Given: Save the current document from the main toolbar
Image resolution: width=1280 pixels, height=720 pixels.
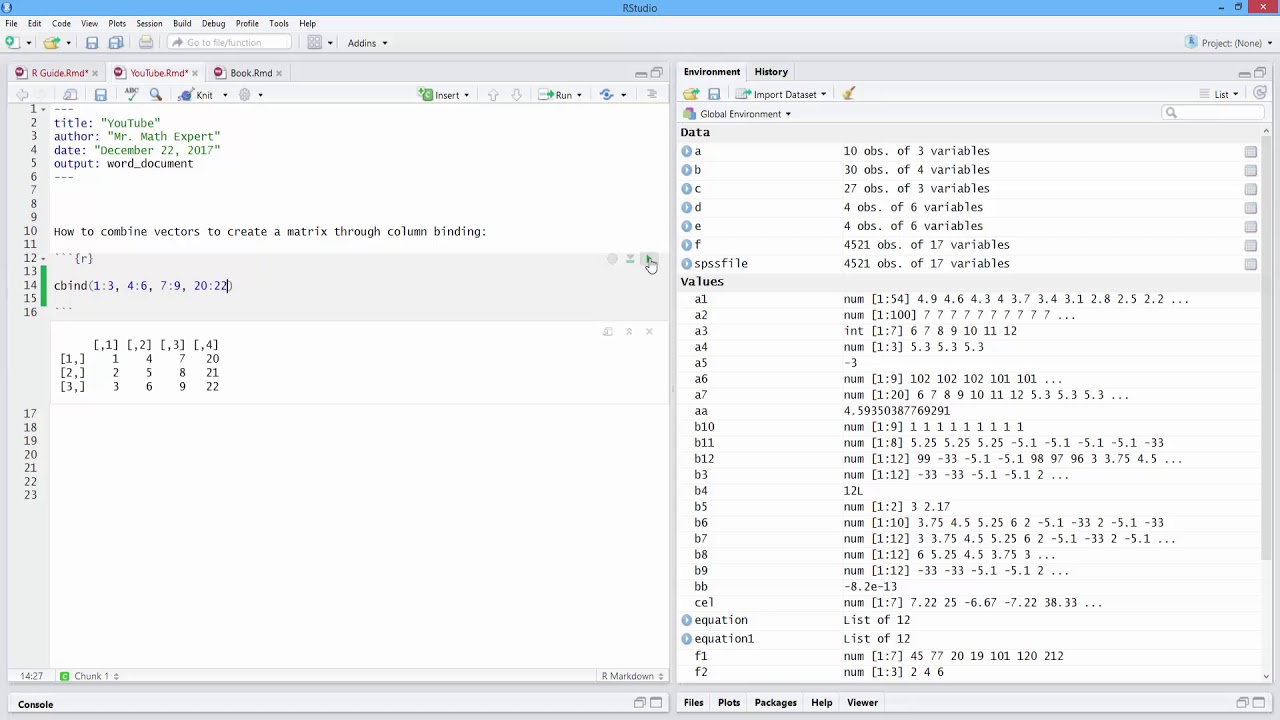Looking at the screenshot, I should pyautogui.click(x=92, y=42).
